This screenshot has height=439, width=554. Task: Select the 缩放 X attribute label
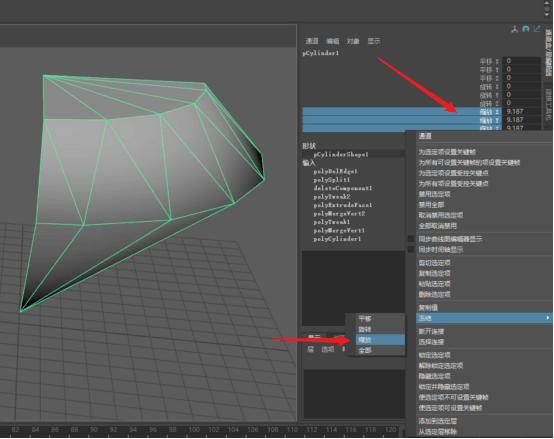(x=489, y=112)
